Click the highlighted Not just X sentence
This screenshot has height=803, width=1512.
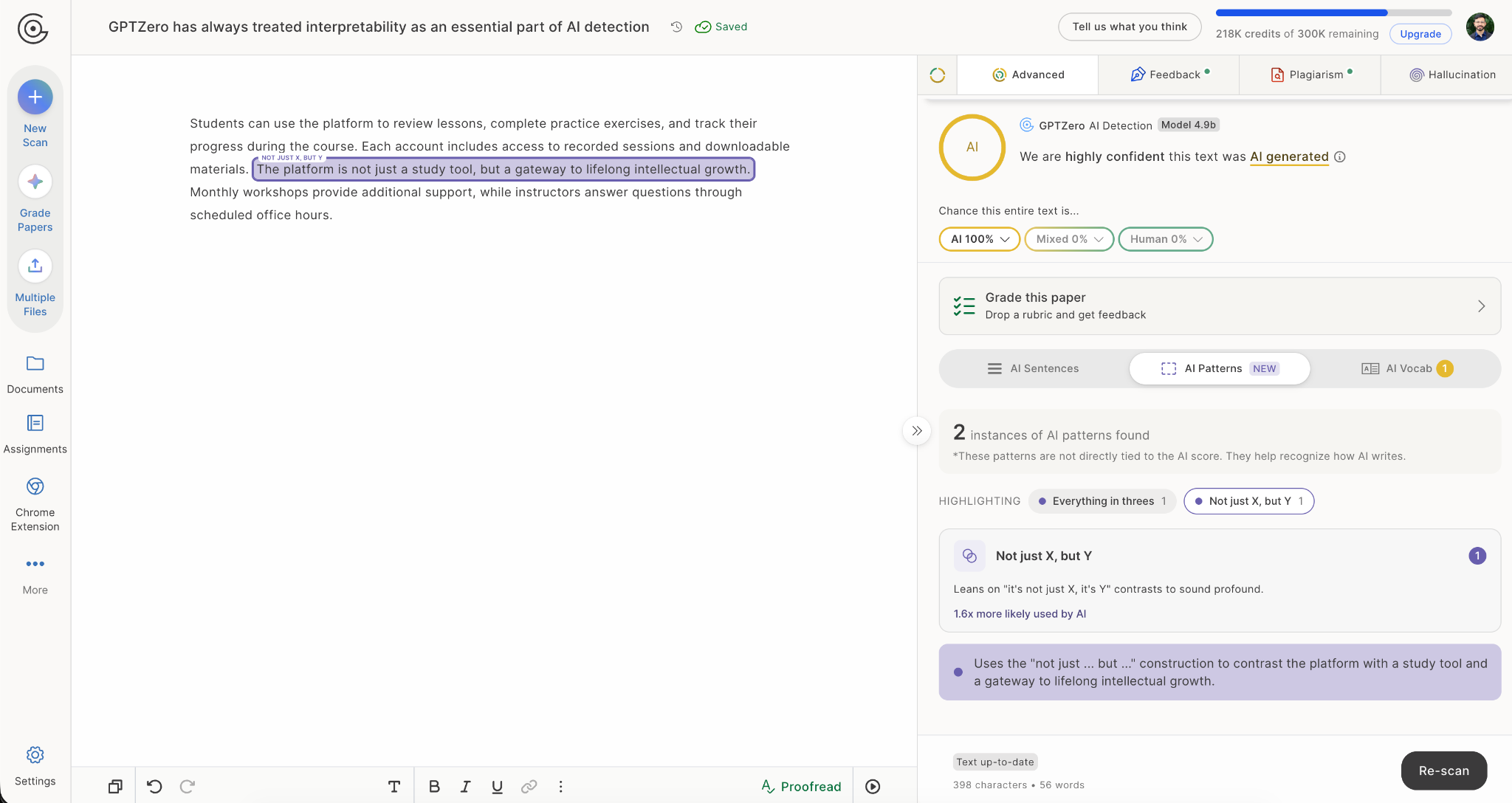[504, 169]
